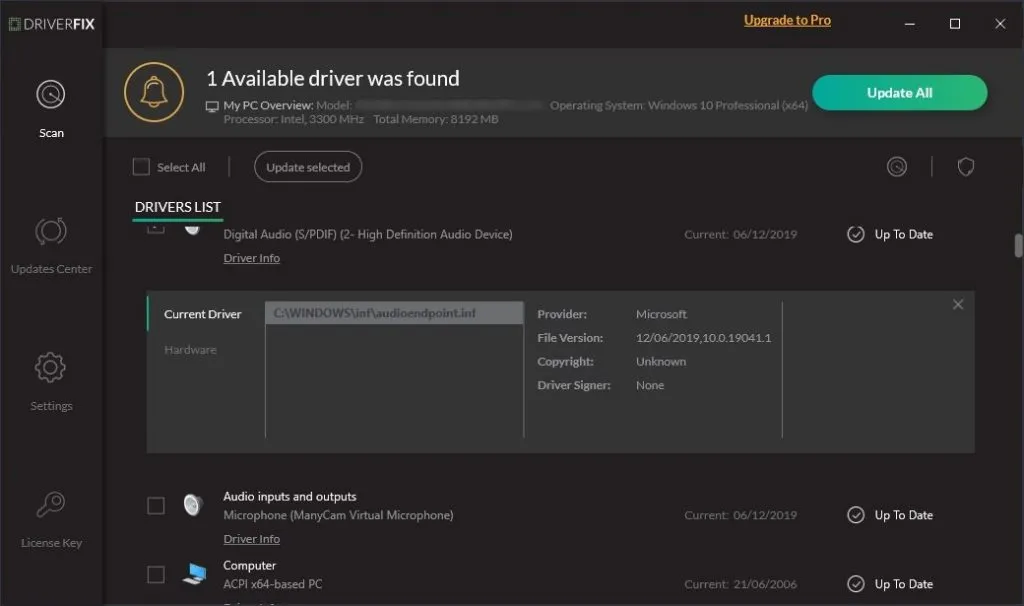Switch to the Hardware tab

tap(190, 349)
